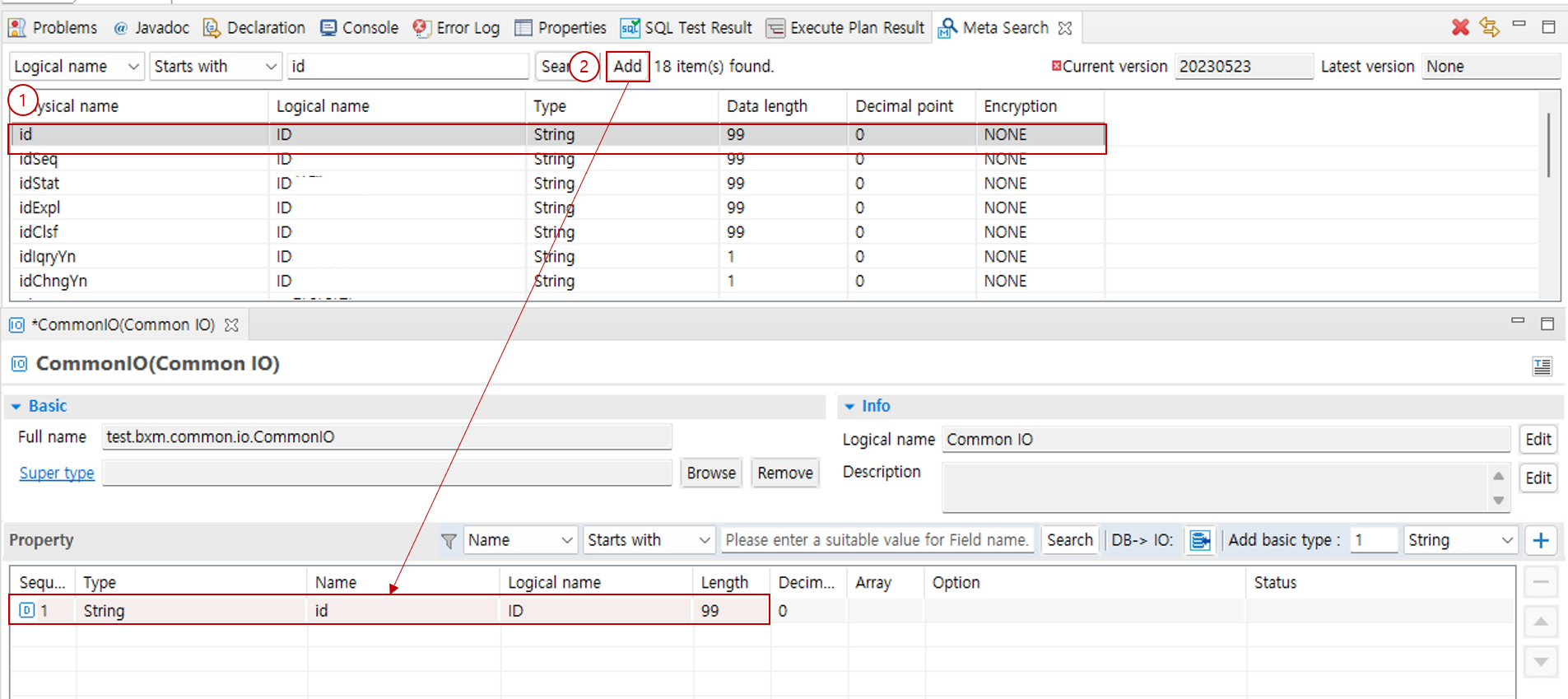The width and height of the screenshot is (1568, 699).
Task: Click the move-down arrow beside property table
Action: 1540,661
